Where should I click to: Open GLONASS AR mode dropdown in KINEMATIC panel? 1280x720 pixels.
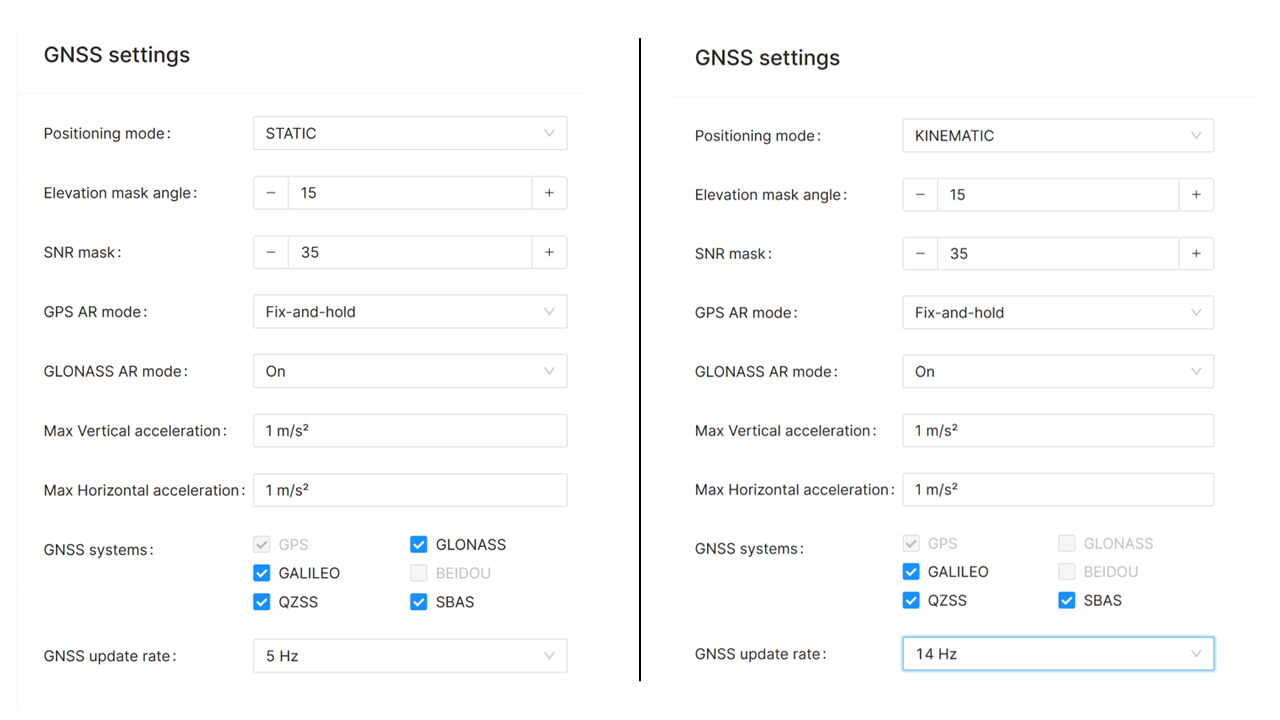[x=1058, y=372]
